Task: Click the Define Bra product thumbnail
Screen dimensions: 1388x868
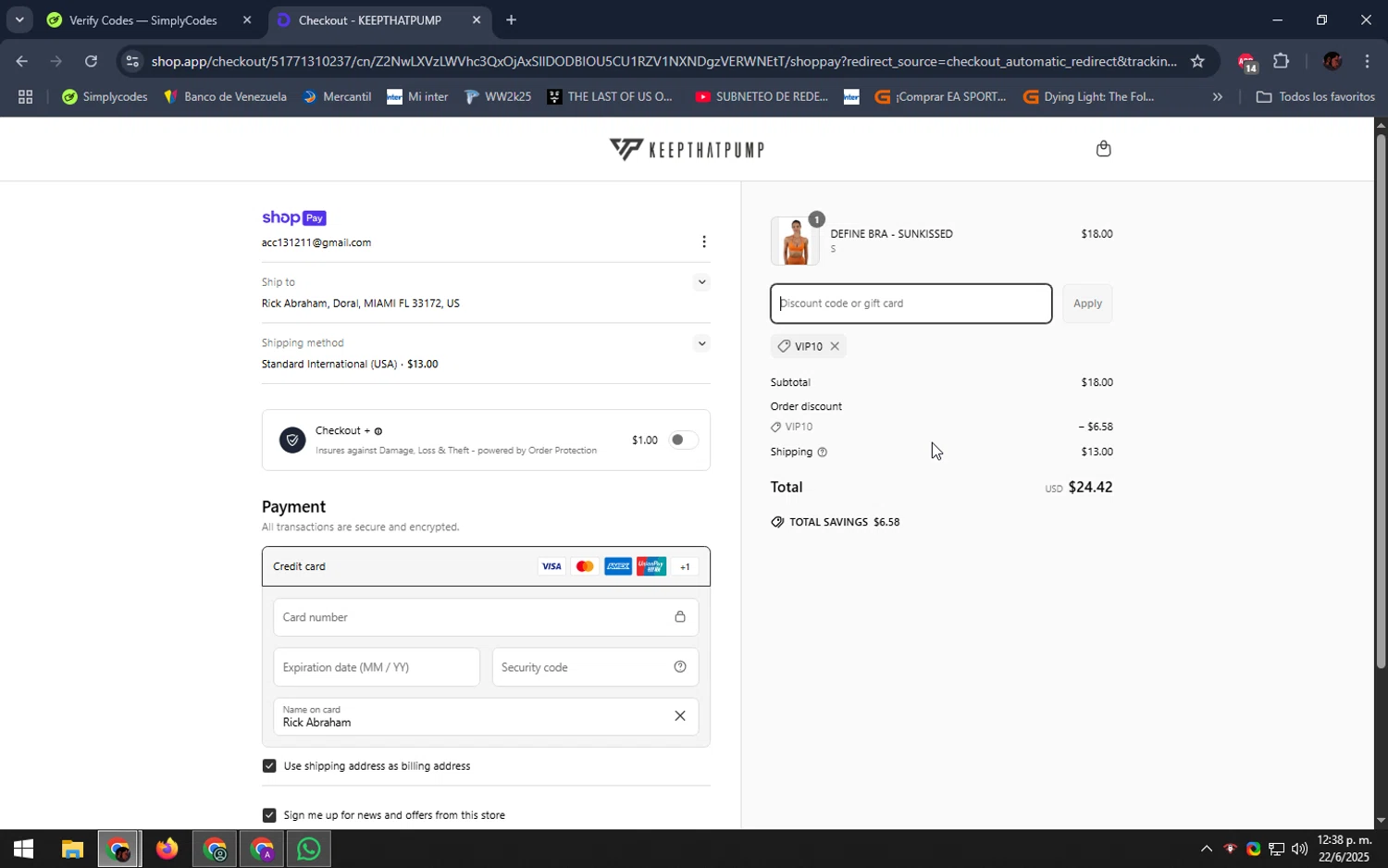Action: point(795,241)
